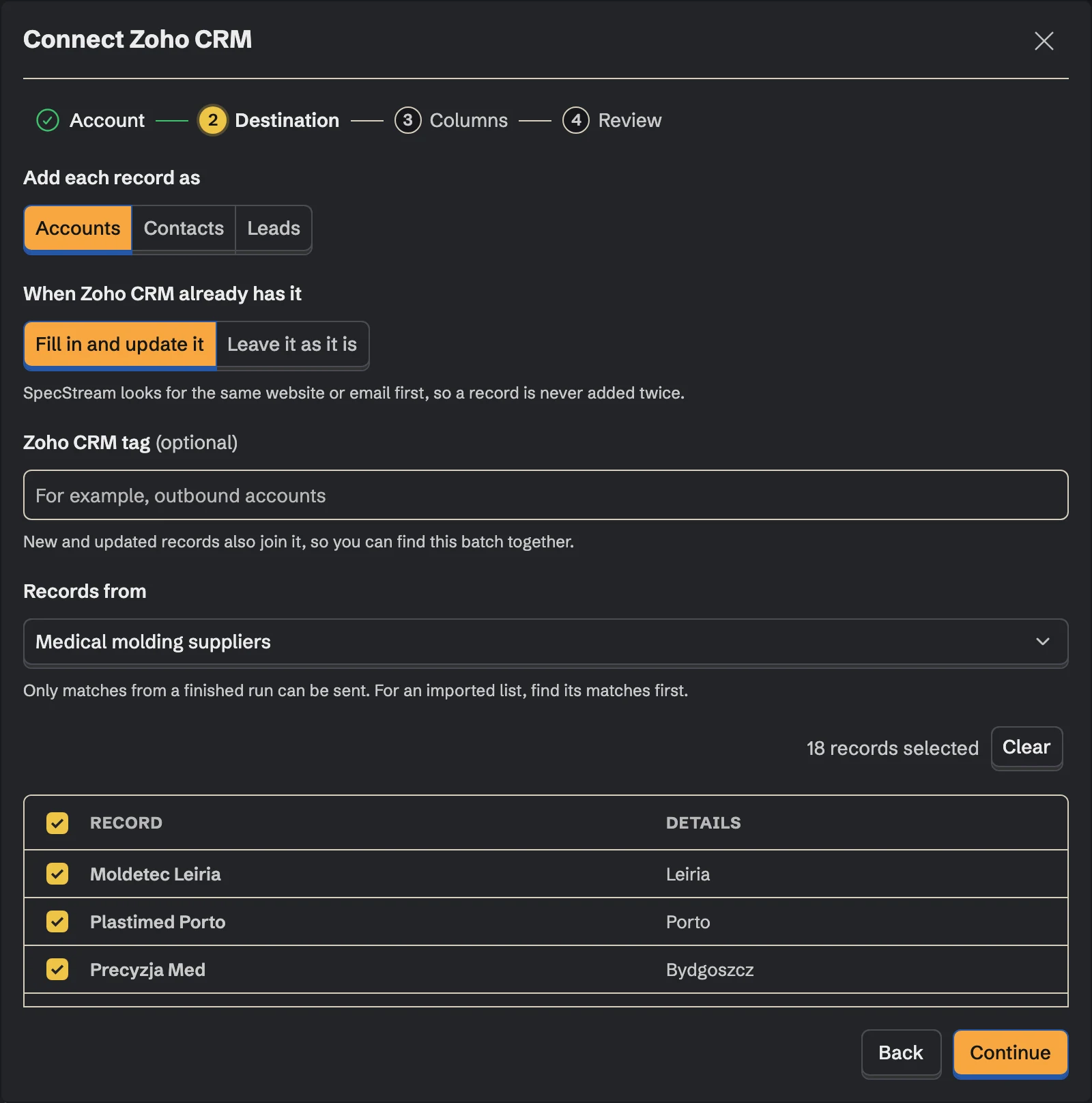The image size is (1092, 1103).
Task: Click the Review step label
Action: click(630, 121)
